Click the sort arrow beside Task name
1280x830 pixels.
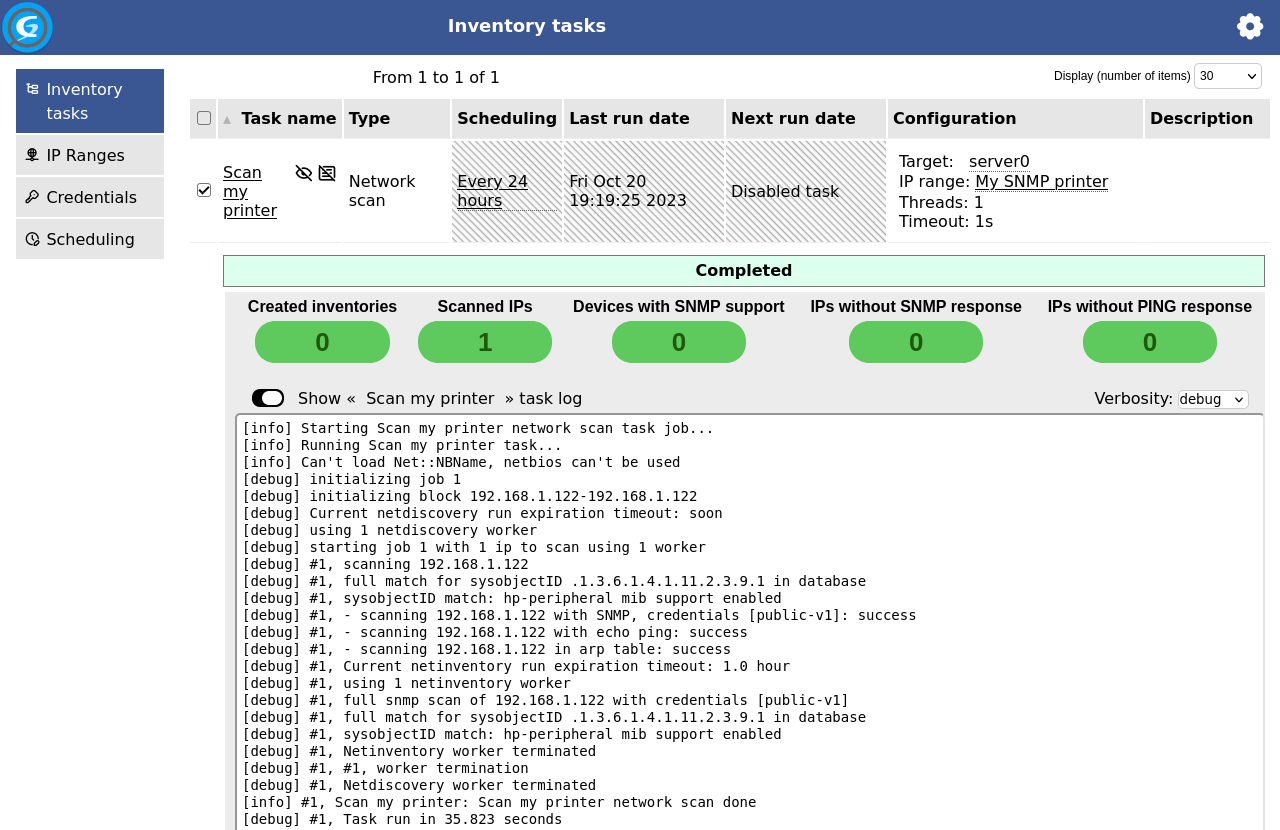pos(227,119)
